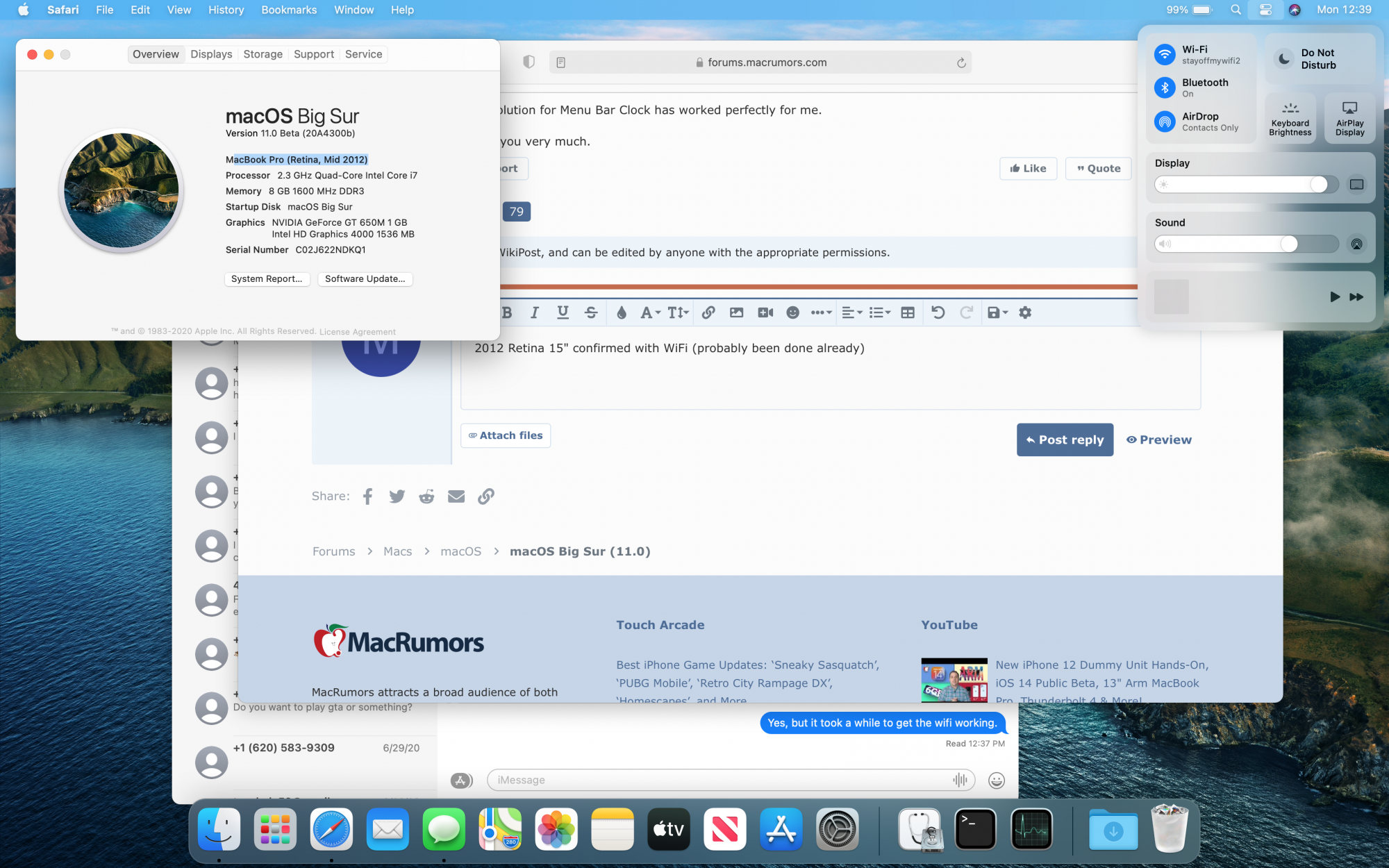Share the thread via Reddit icon
Viewport: 1389px width, 868px height.
click(x=426, y=496)
